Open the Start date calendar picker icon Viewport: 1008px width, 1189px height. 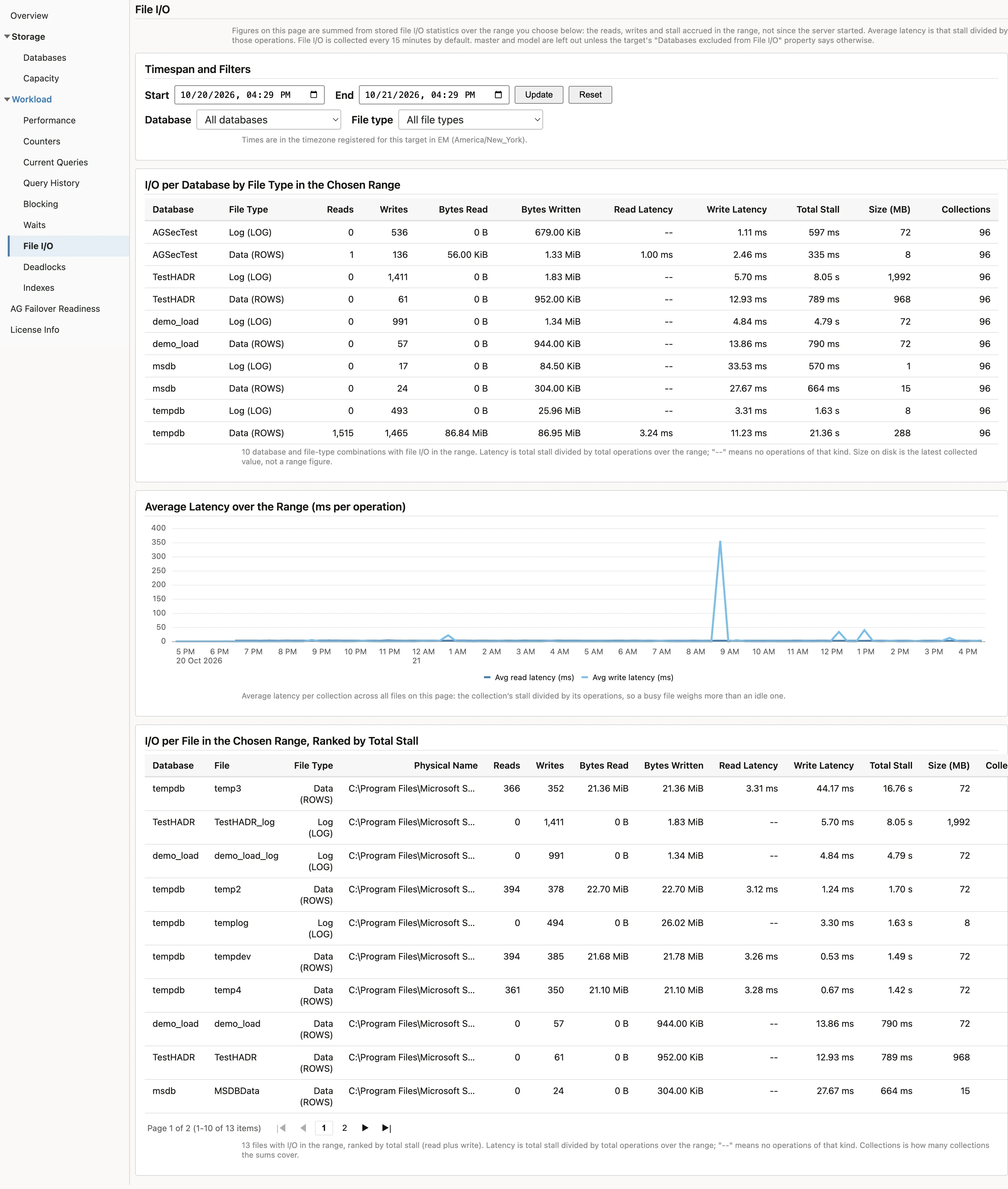coord(314,95)
